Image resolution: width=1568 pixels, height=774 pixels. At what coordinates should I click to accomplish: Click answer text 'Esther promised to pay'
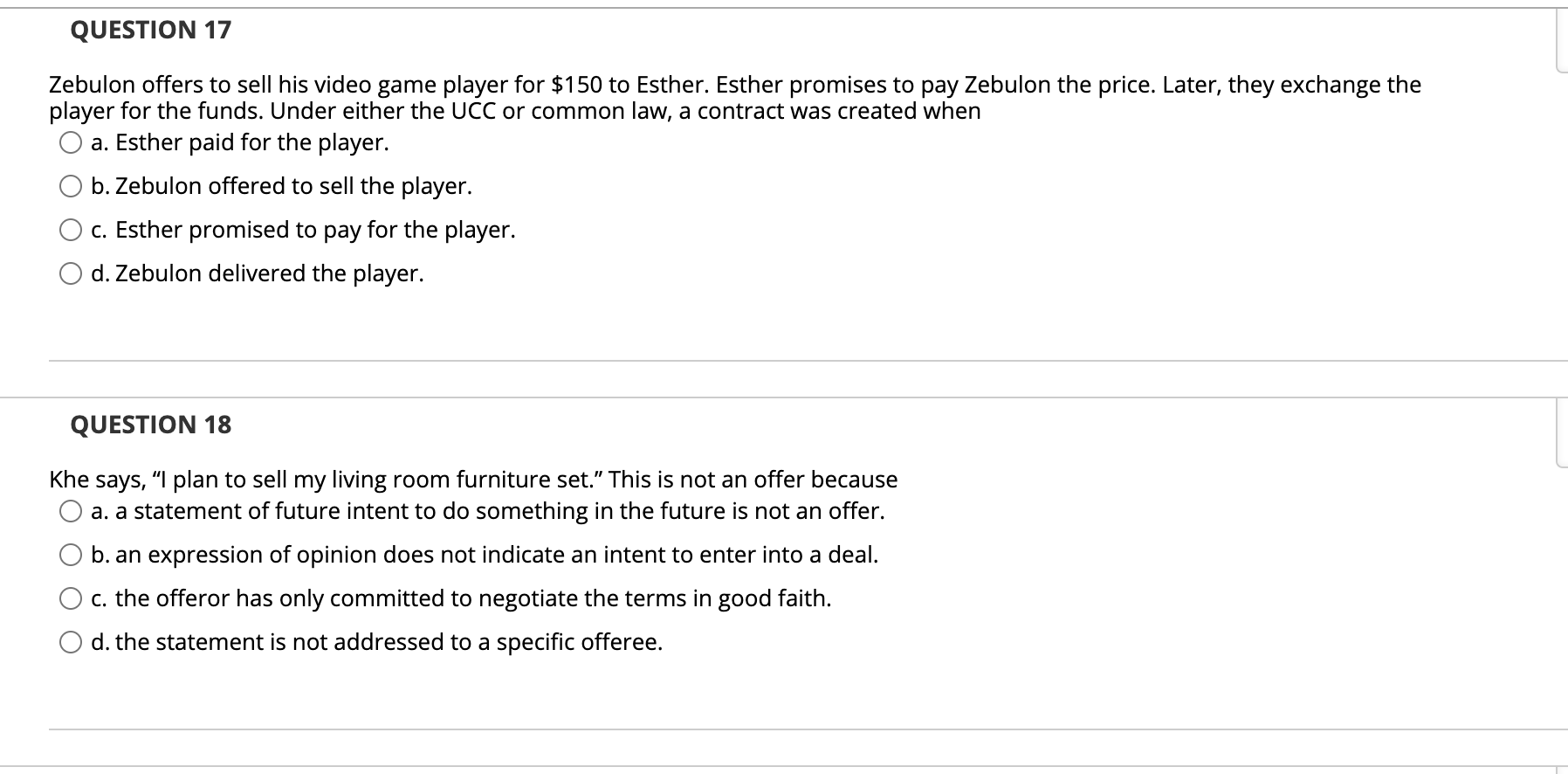(314, 230)
